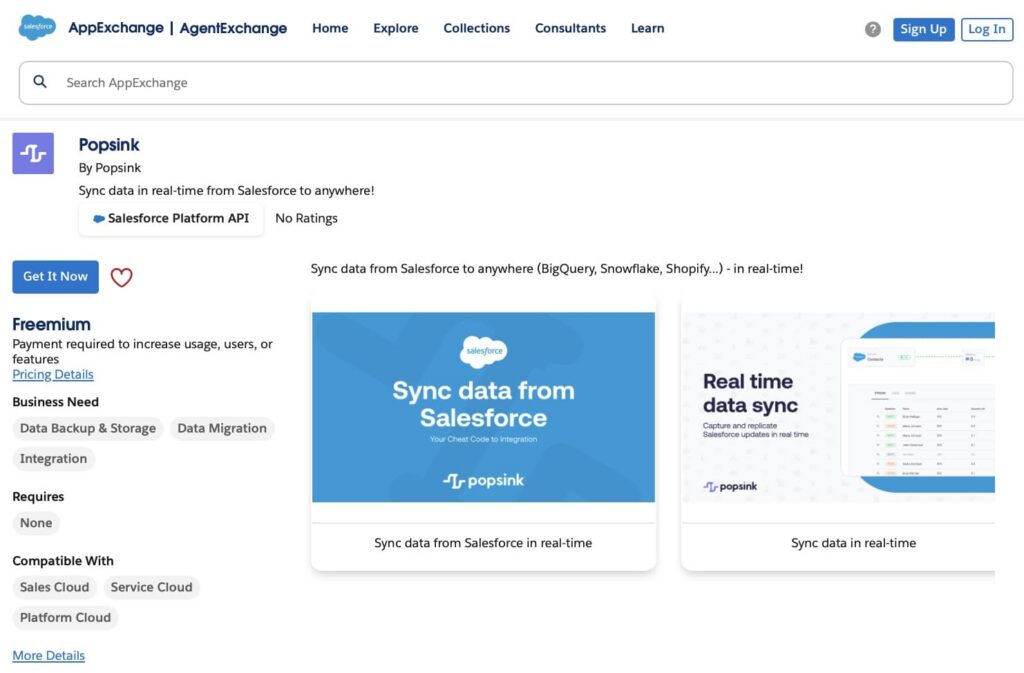Open the Sync data from Salesforce thumbnail
This screenshot has width=1024, height=673.
483,407
